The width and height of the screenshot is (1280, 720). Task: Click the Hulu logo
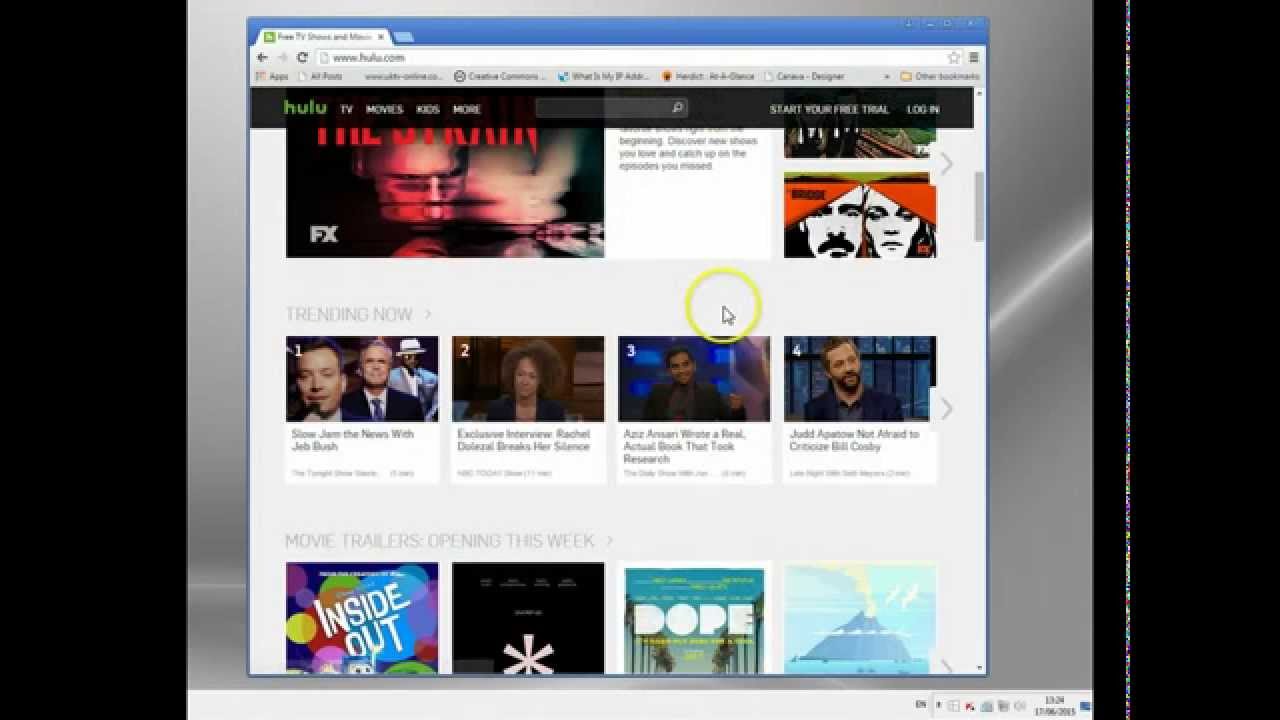305,107
